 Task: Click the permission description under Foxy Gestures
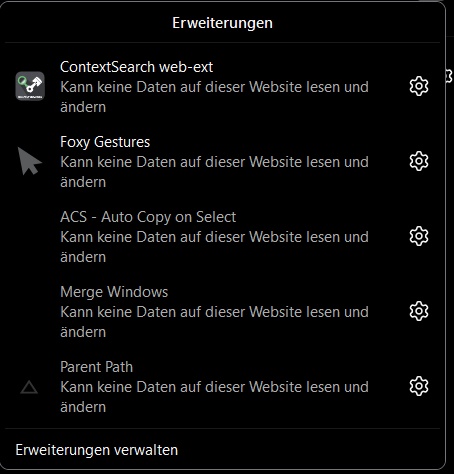pos(214,172)
